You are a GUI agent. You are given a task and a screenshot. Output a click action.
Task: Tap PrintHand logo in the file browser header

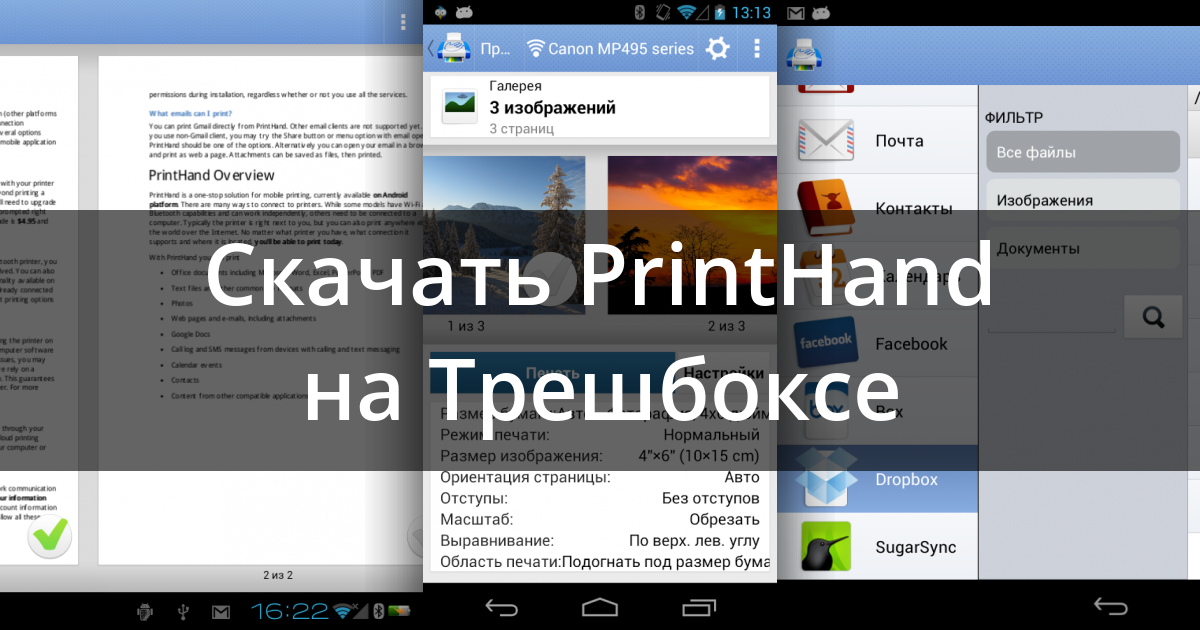pos(804,55)
